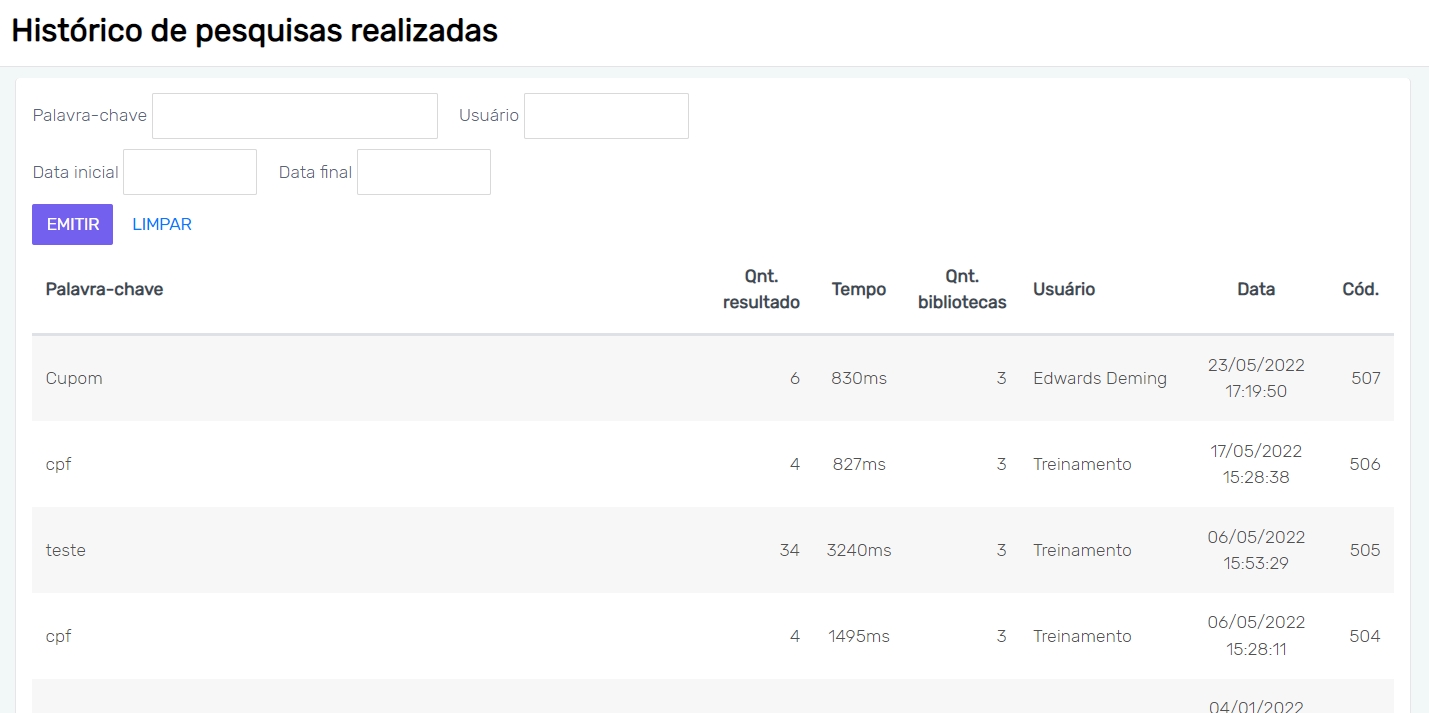Click the Edwards Deming user cell
Screen dimensions: 1429x713
tap(1100, 378)
